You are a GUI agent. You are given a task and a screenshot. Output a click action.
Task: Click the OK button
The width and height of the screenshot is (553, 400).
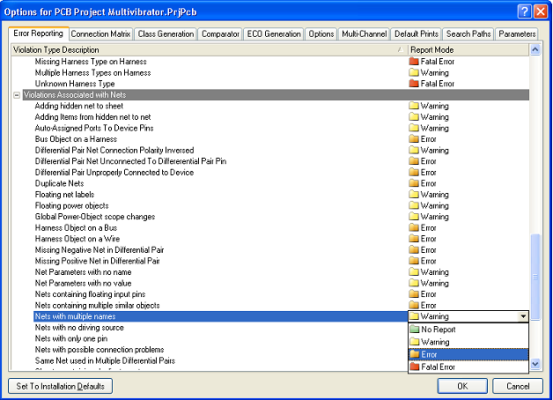click(x=462, y=386)
